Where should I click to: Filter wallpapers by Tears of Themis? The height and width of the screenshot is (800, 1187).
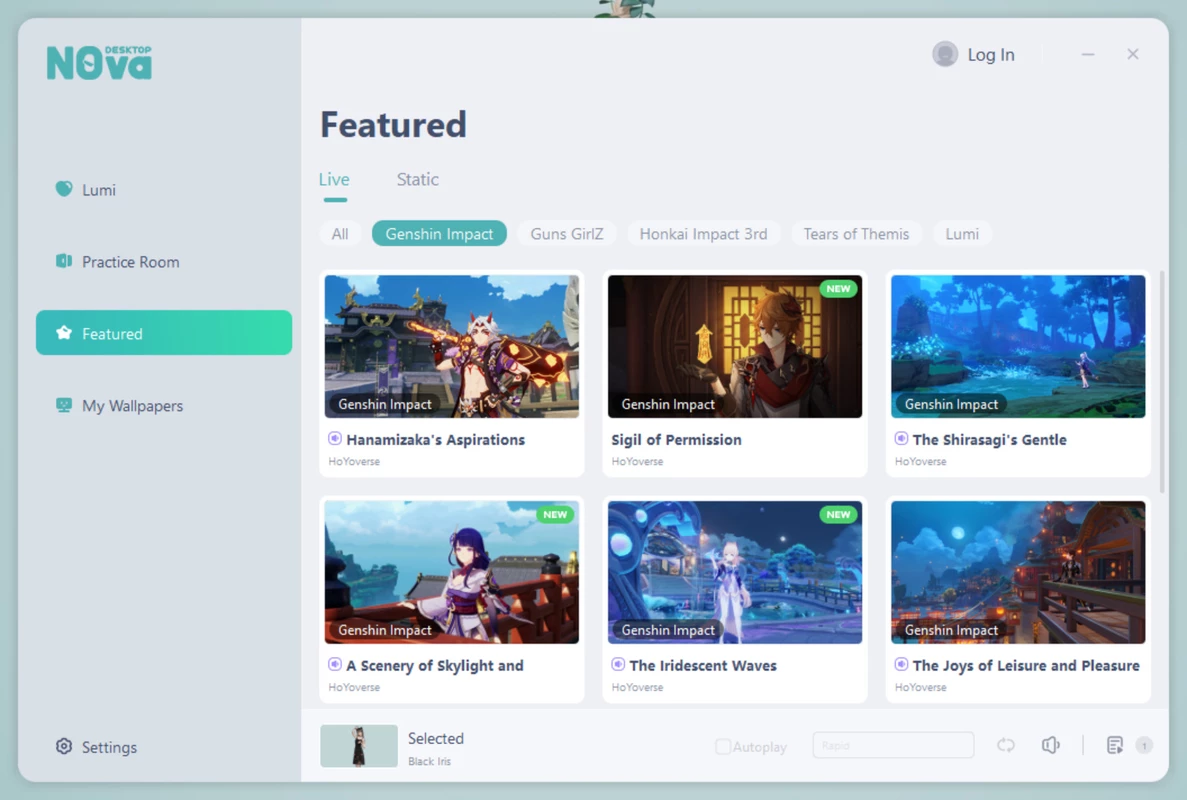(856, 234)
